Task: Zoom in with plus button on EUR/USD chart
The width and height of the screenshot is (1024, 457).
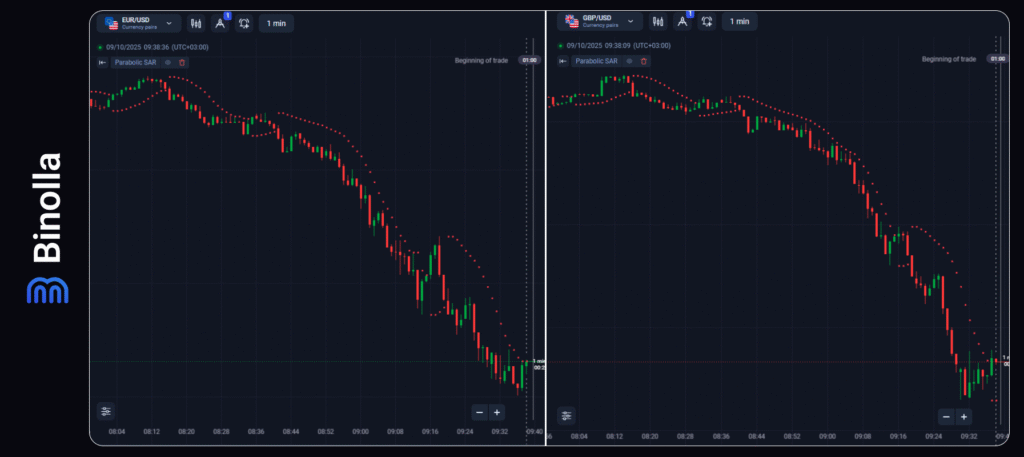Action: point(497,412)
